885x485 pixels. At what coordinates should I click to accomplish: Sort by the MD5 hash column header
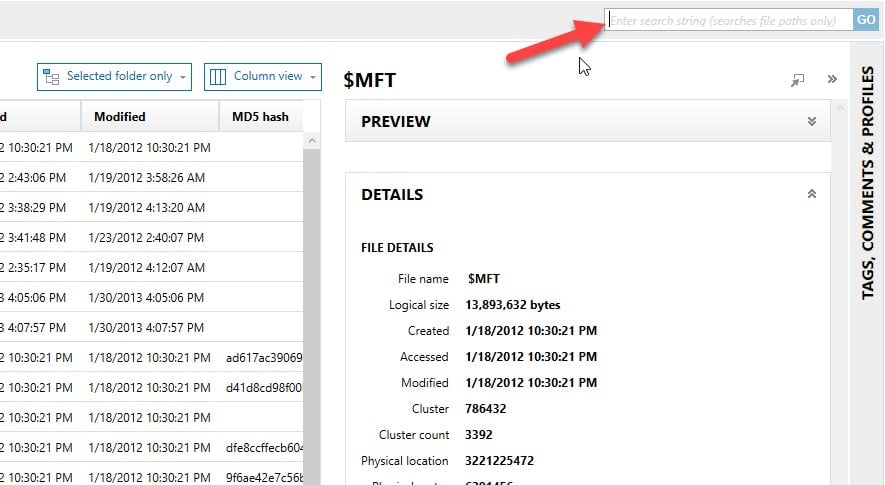261,117
